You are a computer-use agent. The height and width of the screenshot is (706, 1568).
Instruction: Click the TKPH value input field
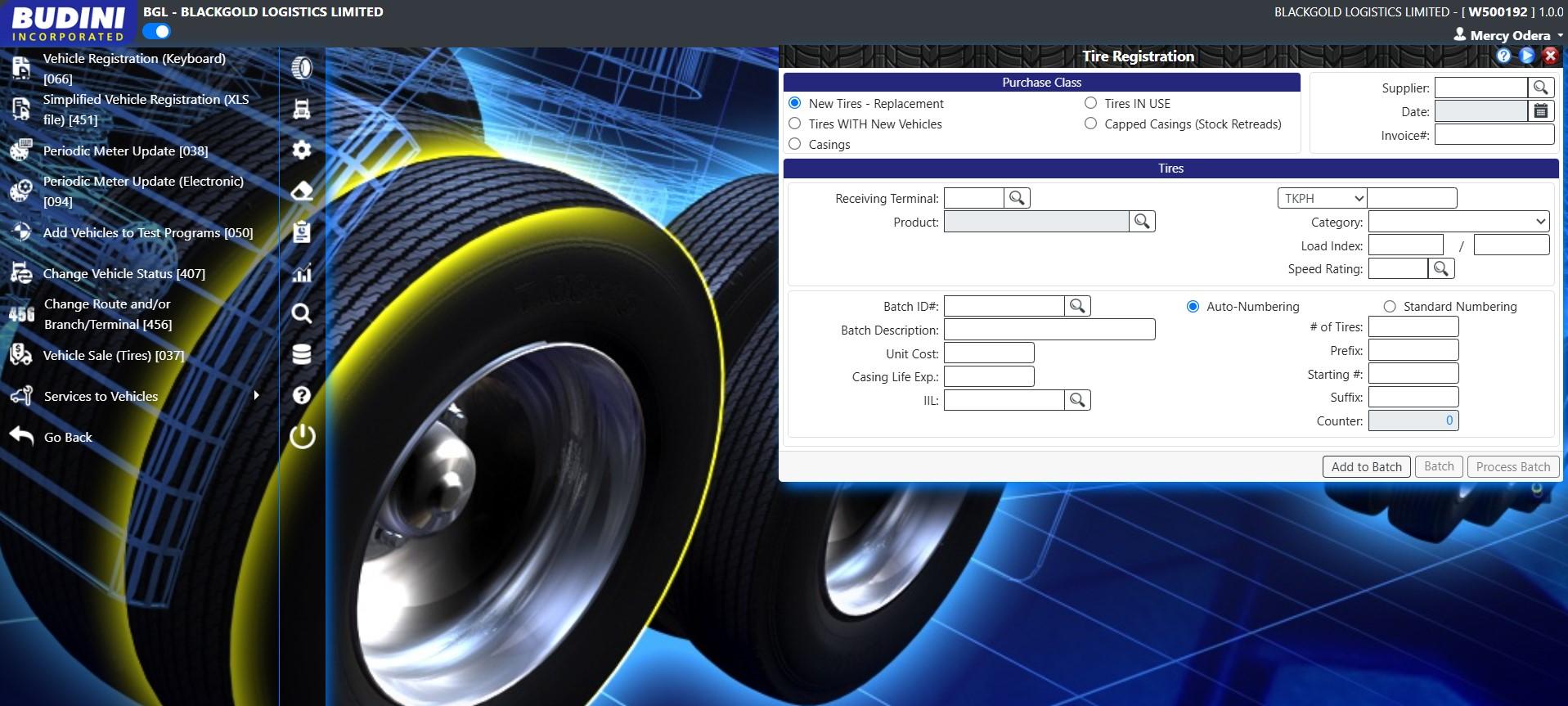click(1412, 198)
